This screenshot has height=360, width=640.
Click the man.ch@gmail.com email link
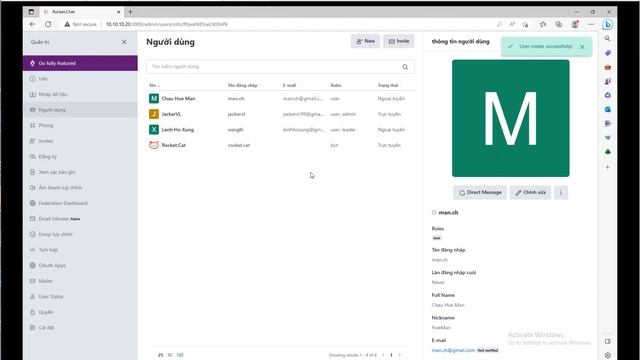tap(453, 350)
